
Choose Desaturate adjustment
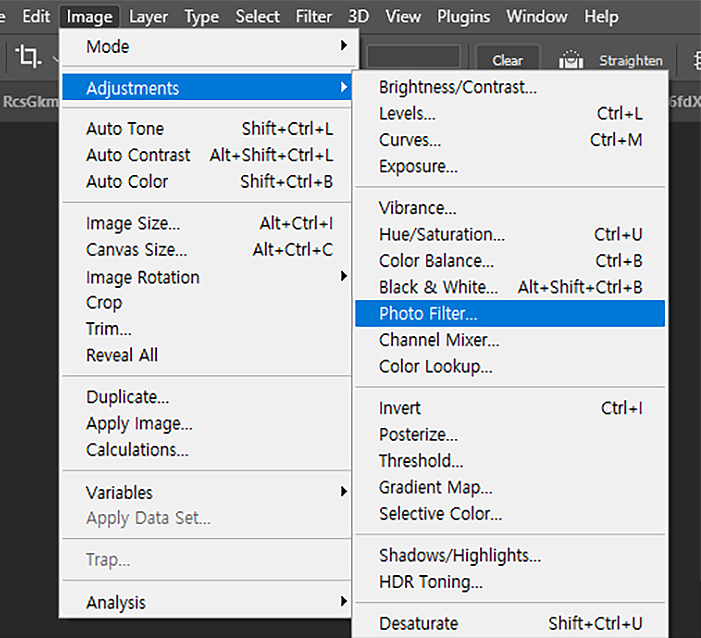pos(510,623)
